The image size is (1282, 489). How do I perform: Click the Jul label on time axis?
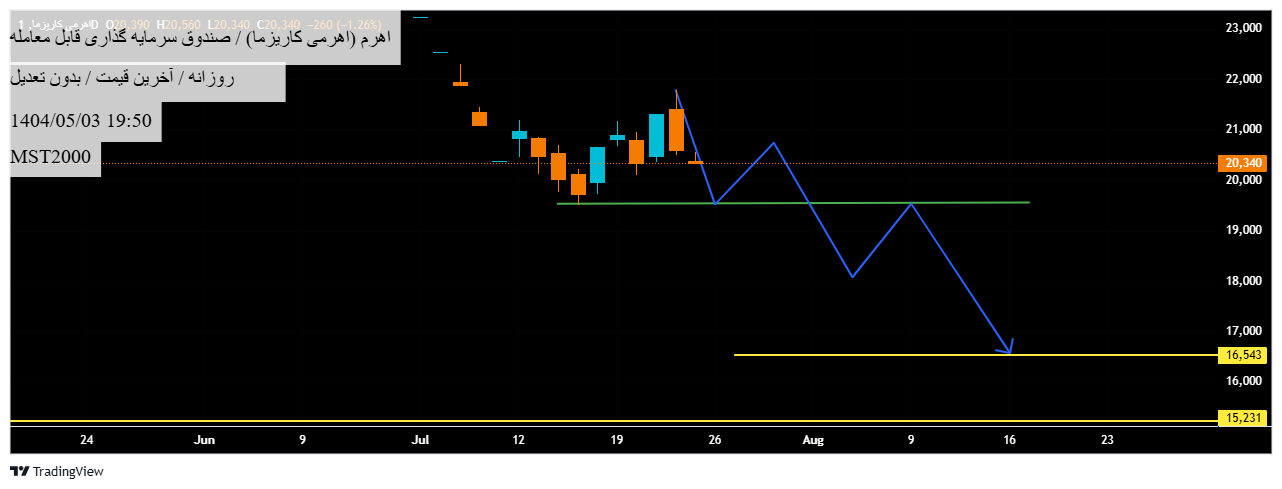click(420, 440)
